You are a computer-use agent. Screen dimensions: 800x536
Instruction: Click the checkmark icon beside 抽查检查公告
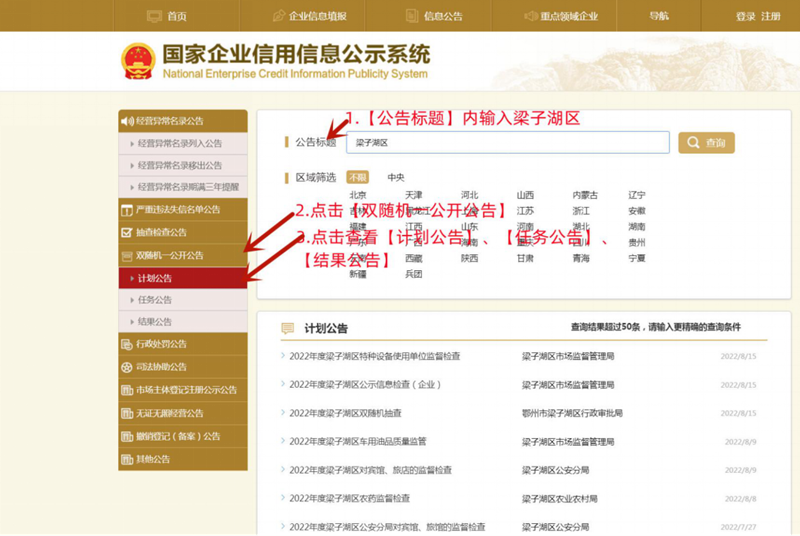click(127, 233)
